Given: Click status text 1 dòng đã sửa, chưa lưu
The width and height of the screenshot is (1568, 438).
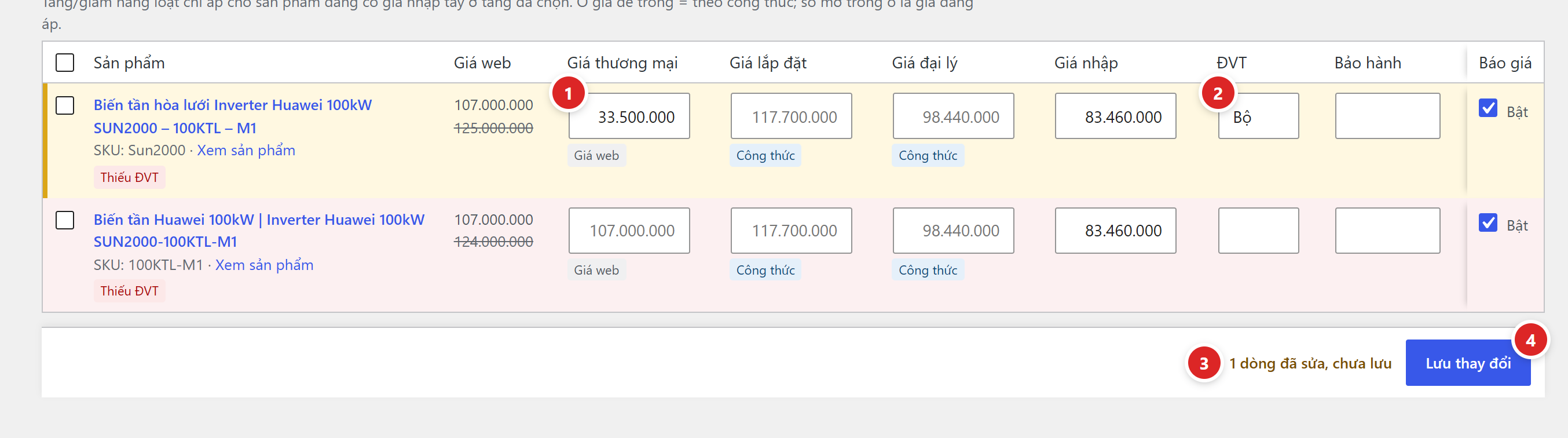Looking at the screenshot, I should 1310,363.
